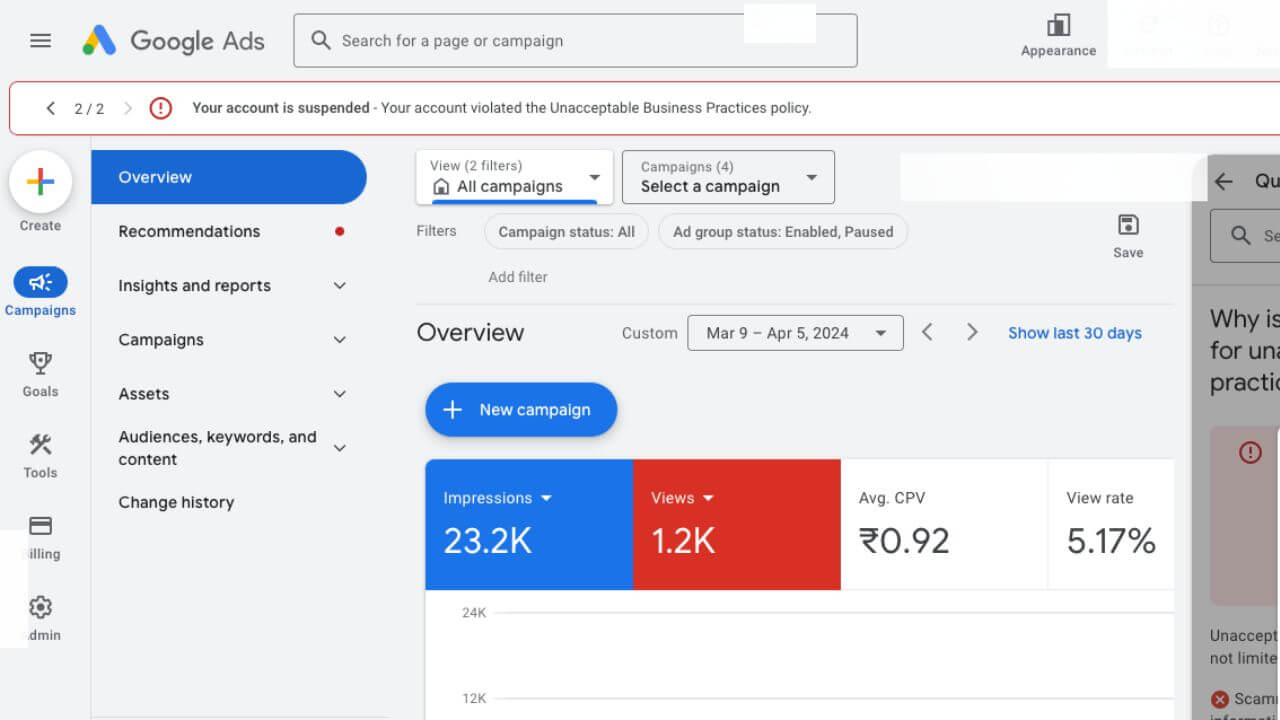Click the Save filter icon
Screen dimensions: 1280x720
(1128, 226)
